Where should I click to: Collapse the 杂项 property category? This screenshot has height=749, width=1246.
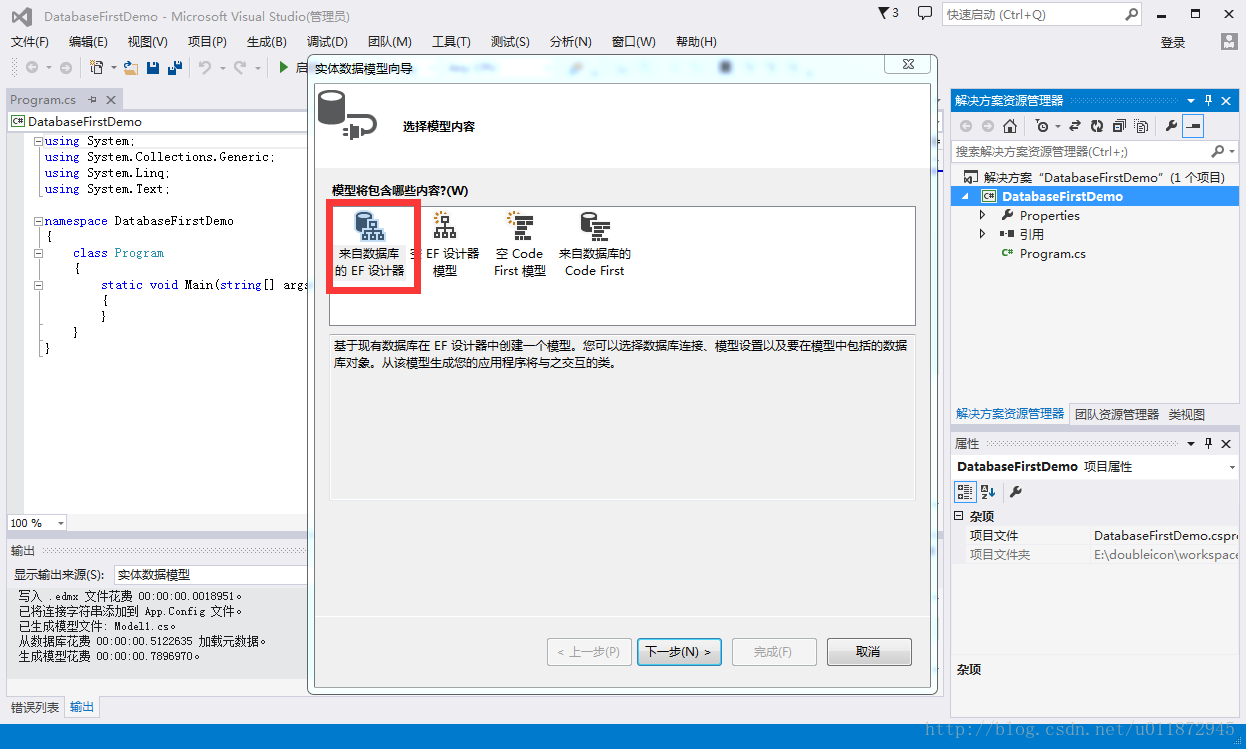tap(959, 516)
